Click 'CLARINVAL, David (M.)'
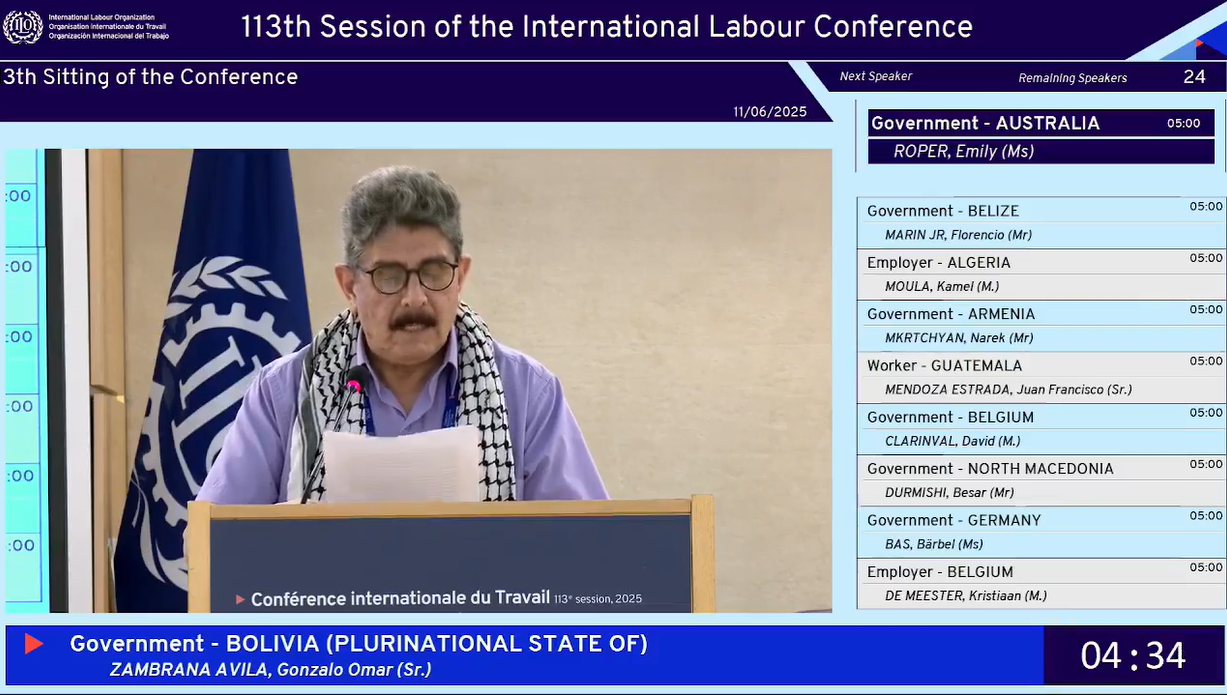Screen dimensions: 1227x695 point(952,442)
